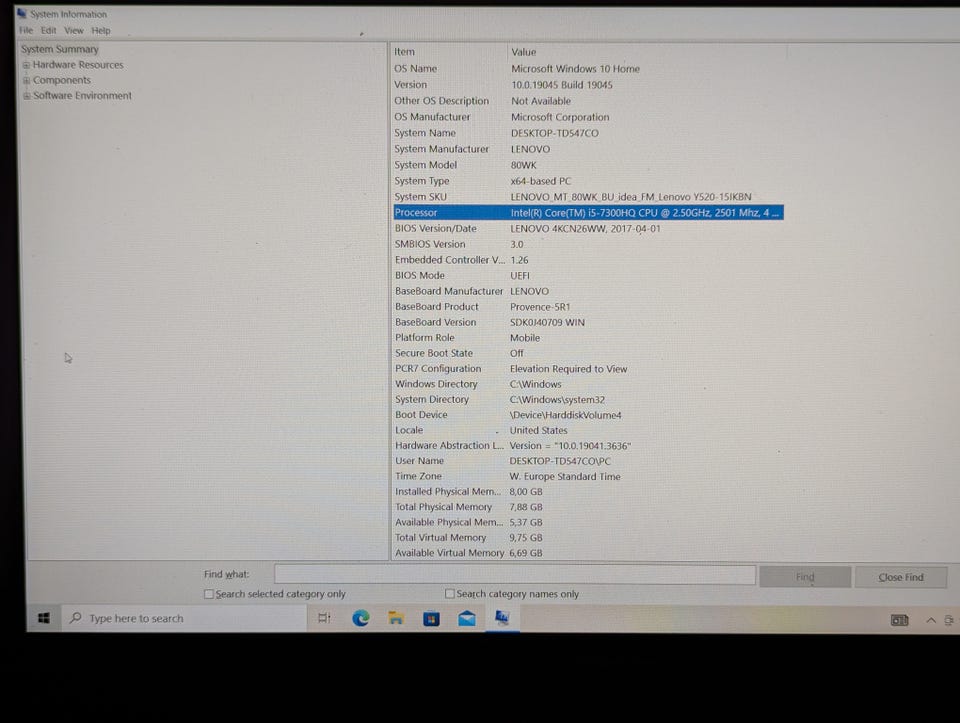The width and height of the screenshot is (960, 723).
Task: Select the System Directory row
Action: [x=588, y=399]
